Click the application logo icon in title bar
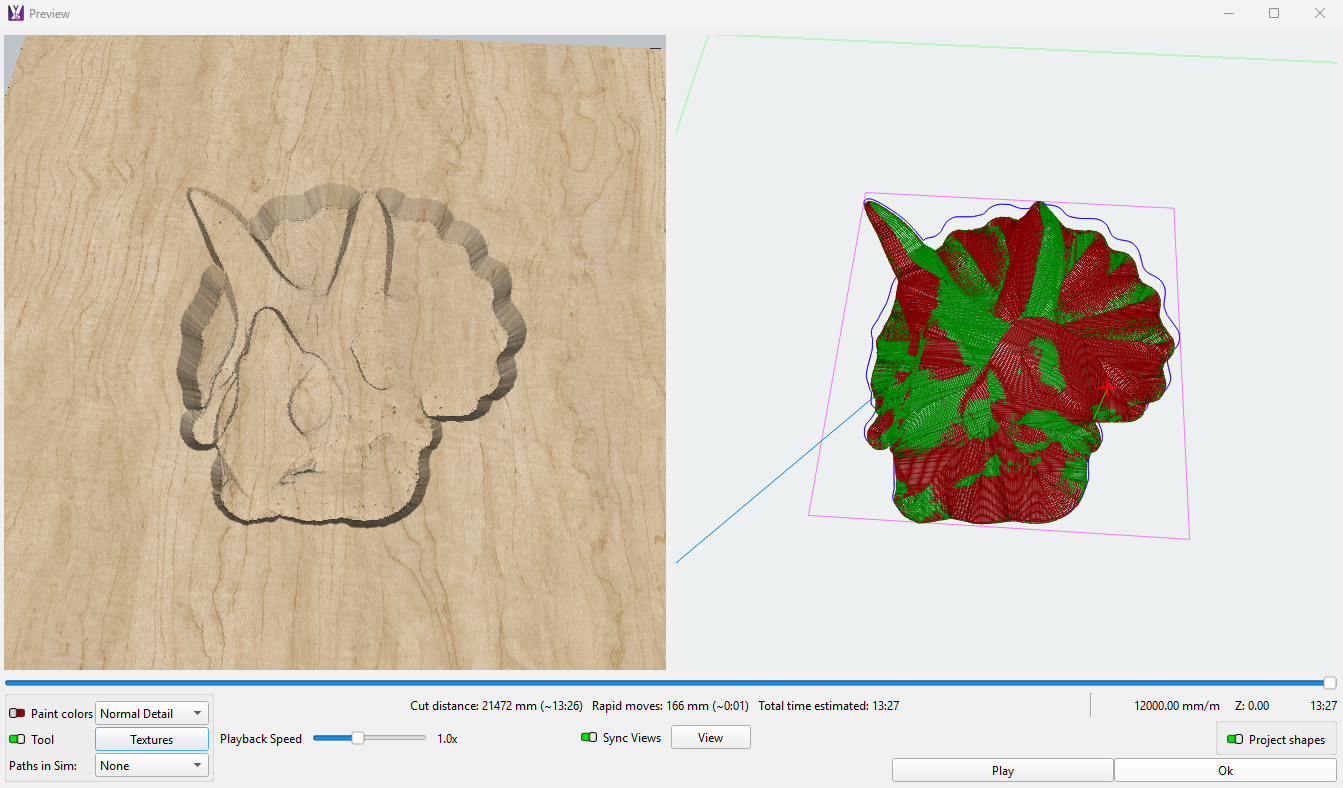The image size is (1343, 788). pos(15,13)
